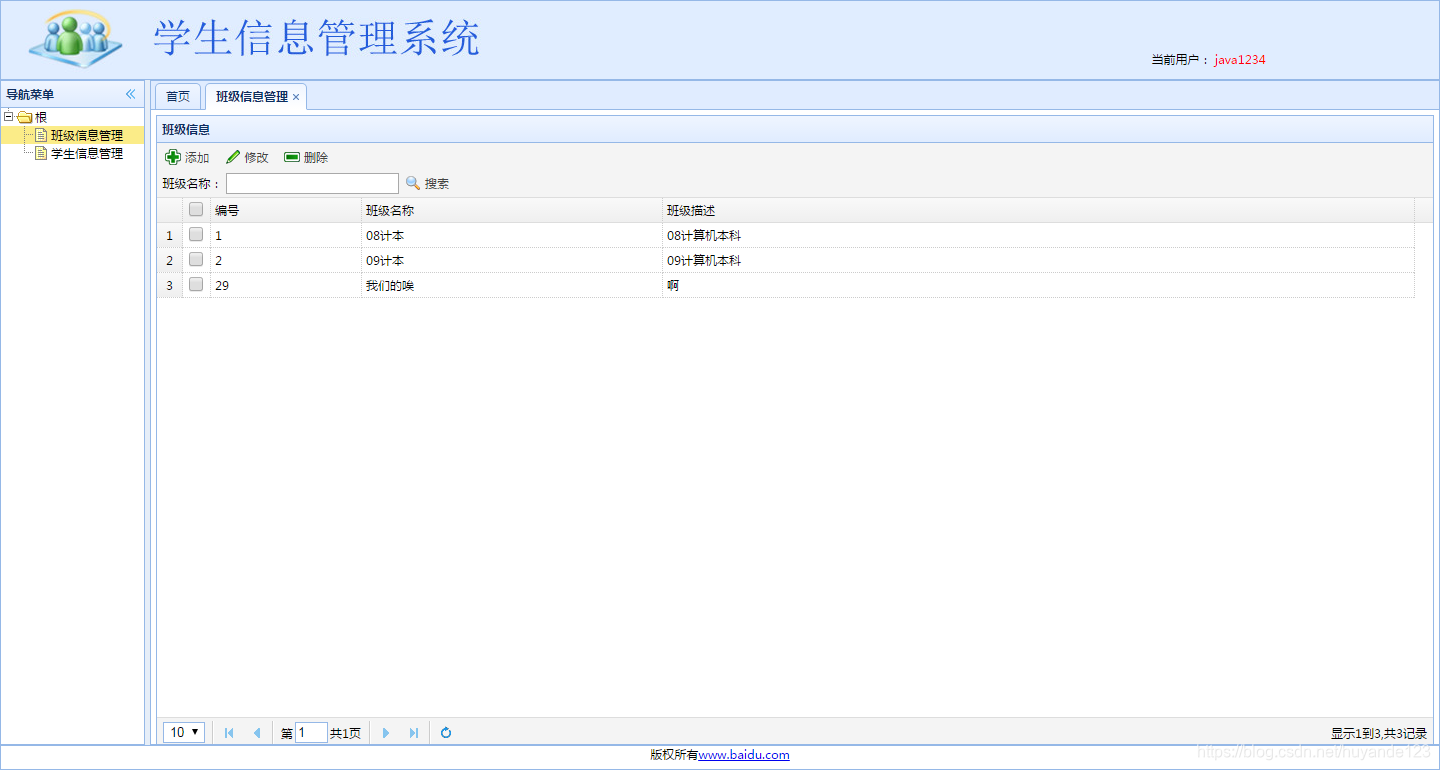Sort by the 班级描述 column header
The height and width of the screenshot is (770, 1440).
tap(1038, 210)
